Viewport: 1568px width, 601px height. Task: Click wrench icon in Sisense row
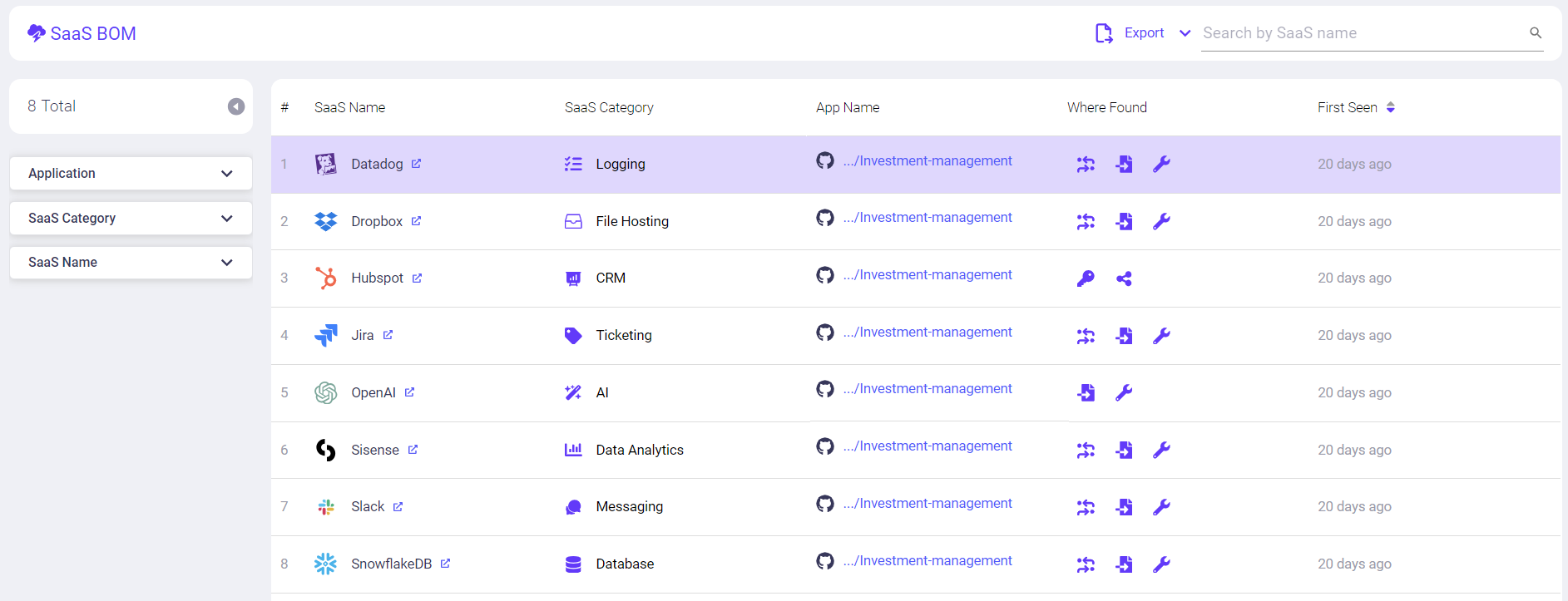pyautogui.click(x=1161, y=450)
